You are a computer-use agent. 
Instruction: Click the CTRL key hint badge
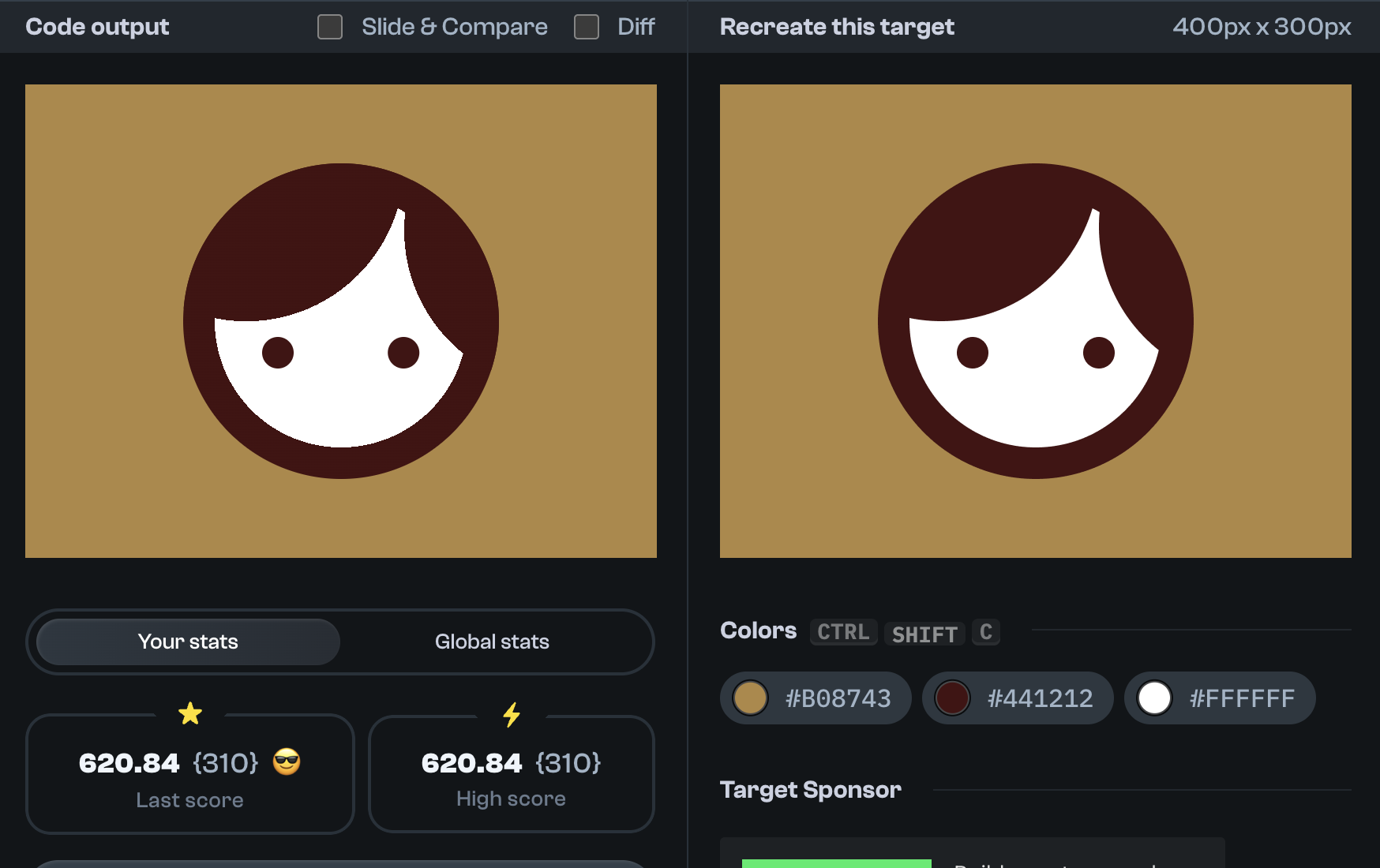(x=843, y=632)
